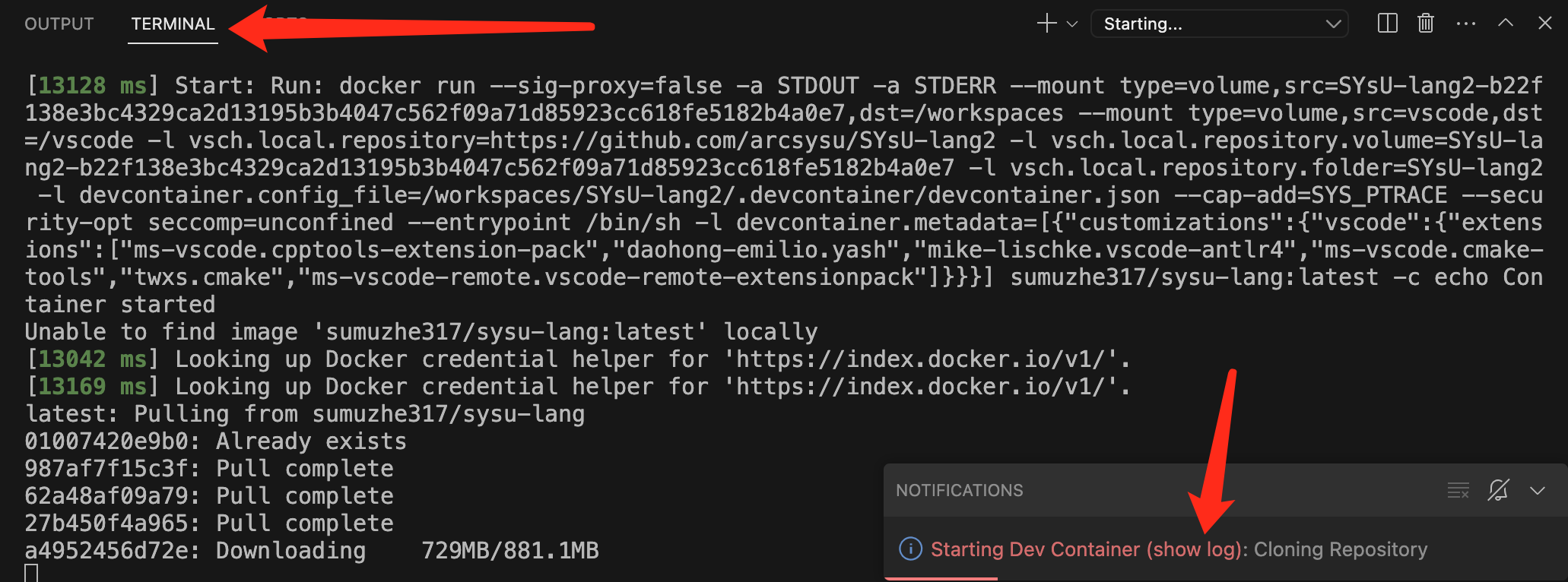Click the NOTIFICATIONS header label
Image resolution: width=1568 pixels, height=582 pixels.
click(959, 491)
